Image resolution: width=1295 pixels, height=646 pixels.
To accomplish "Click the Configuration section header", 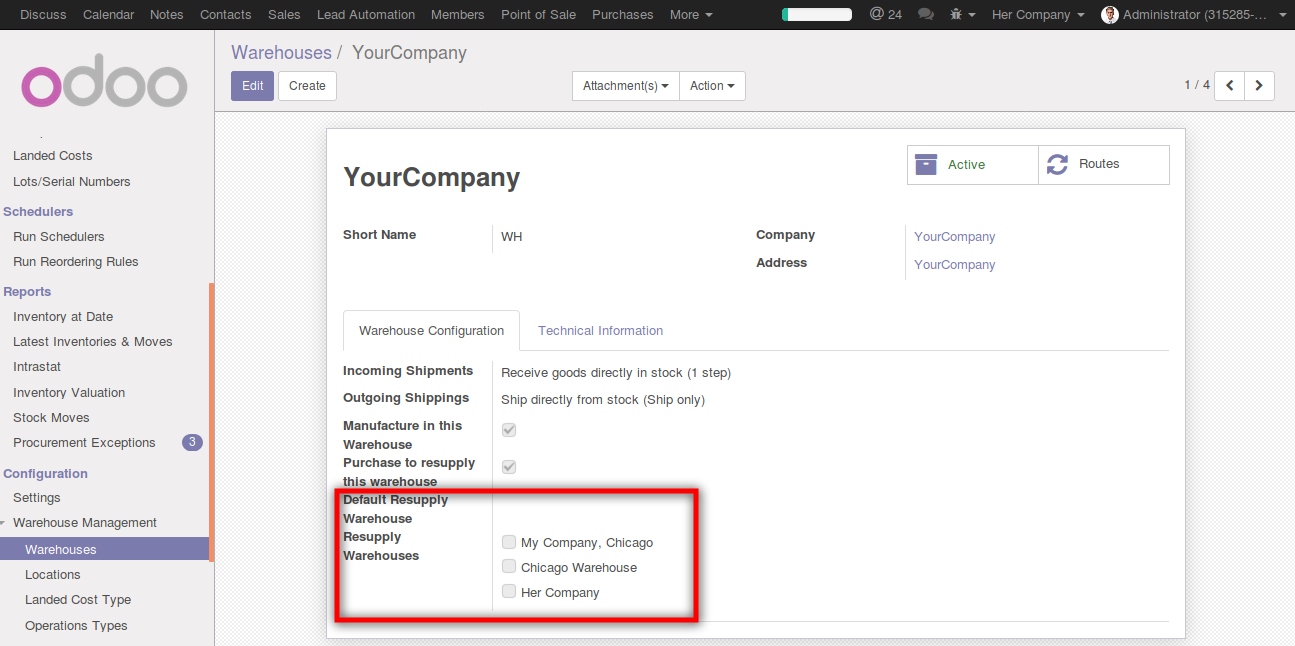I will [x=46, y=474].
